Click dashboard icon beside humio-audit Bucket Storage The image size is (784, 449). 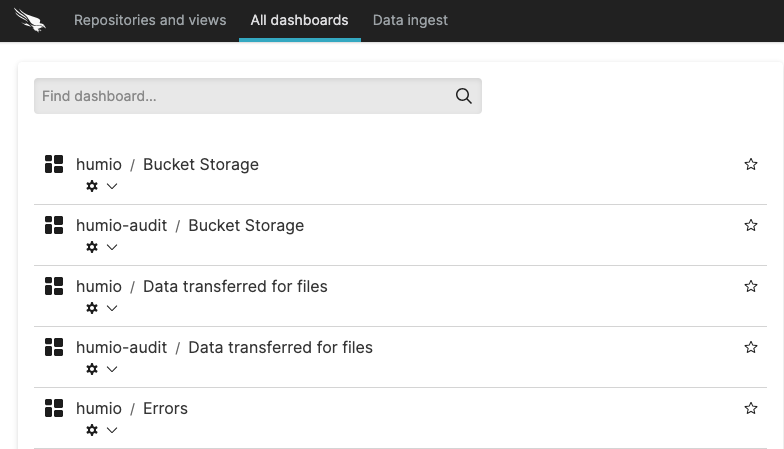pos(54,225)
